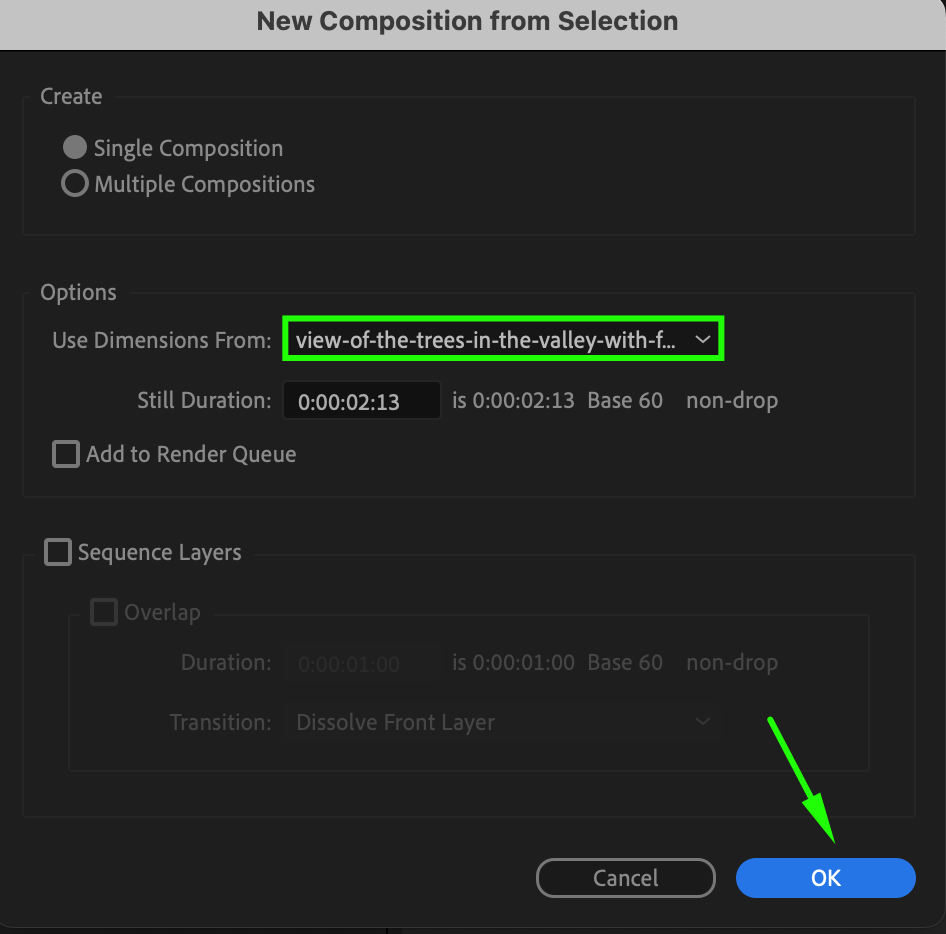Click the chevron arrow beside view-of-the-trees selection

[x=703, y=340]
